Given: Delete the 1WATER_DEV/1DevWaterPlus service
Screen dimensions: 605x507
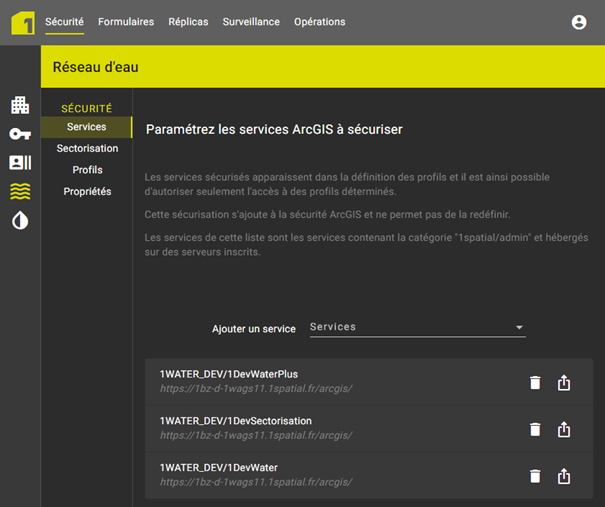Looking at the screenshot, I should coord(535,382).
